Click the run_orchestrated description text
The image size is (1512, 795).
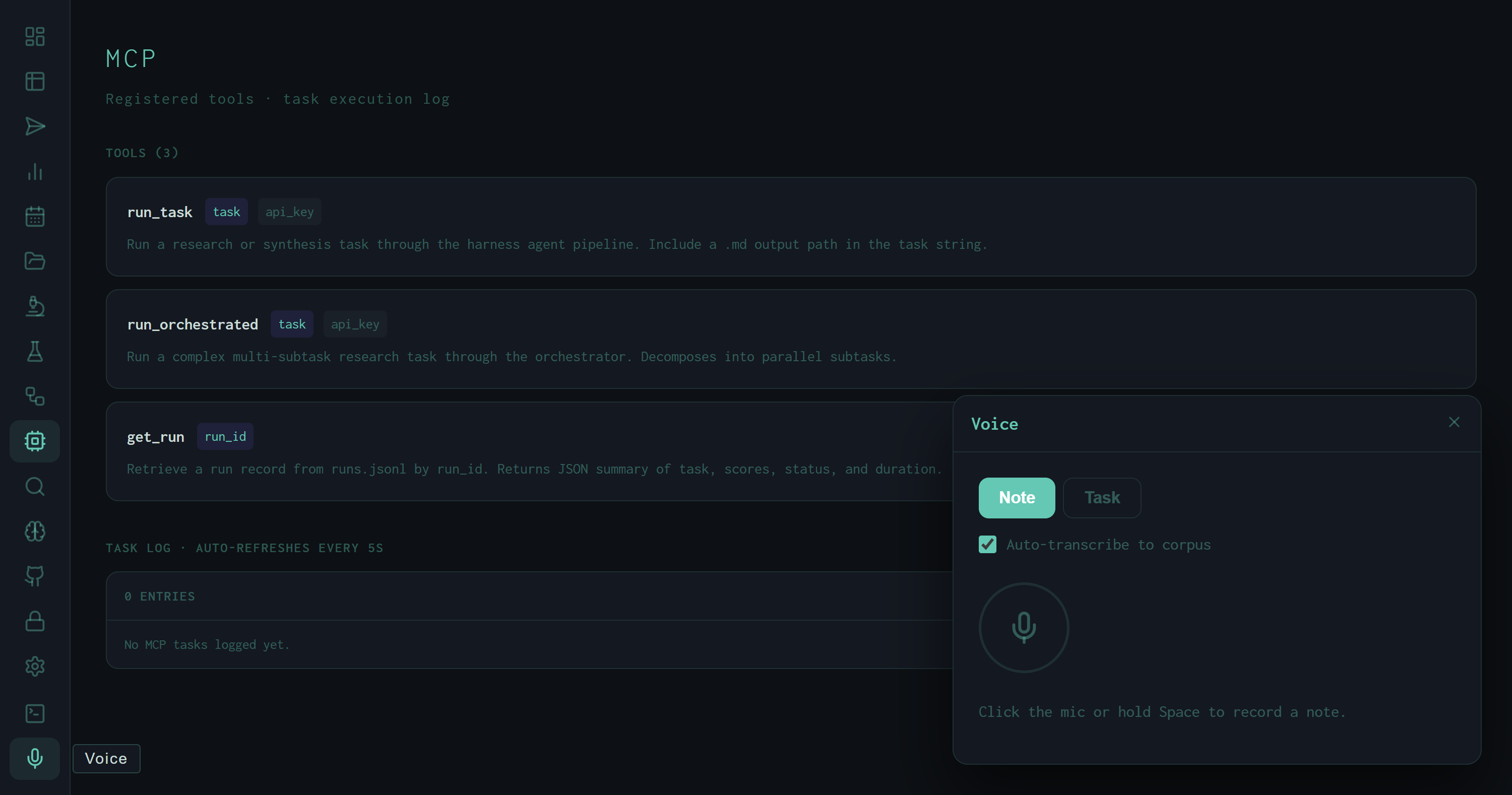click(512, 357)
